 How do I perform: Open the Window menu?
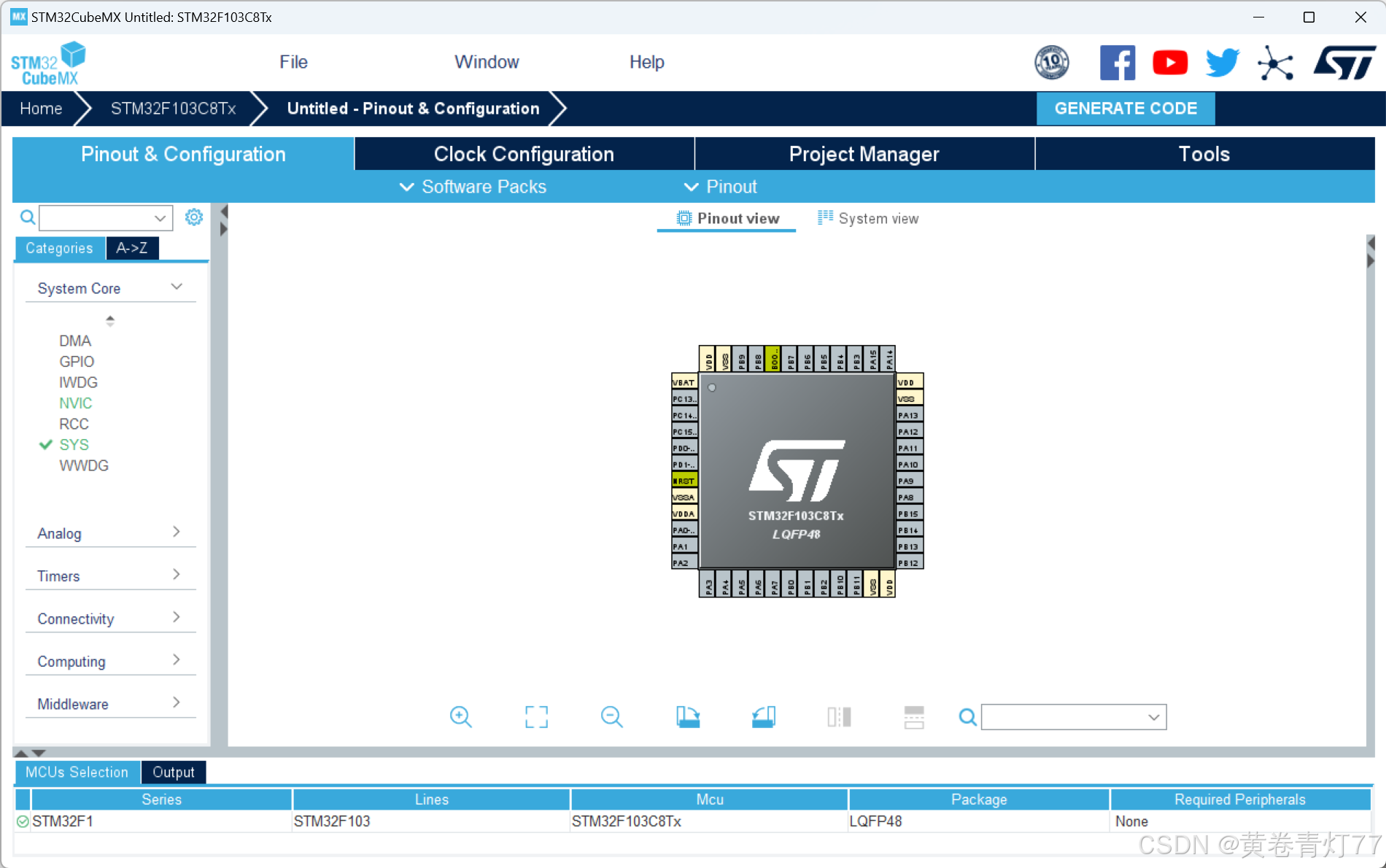(487, 62)
